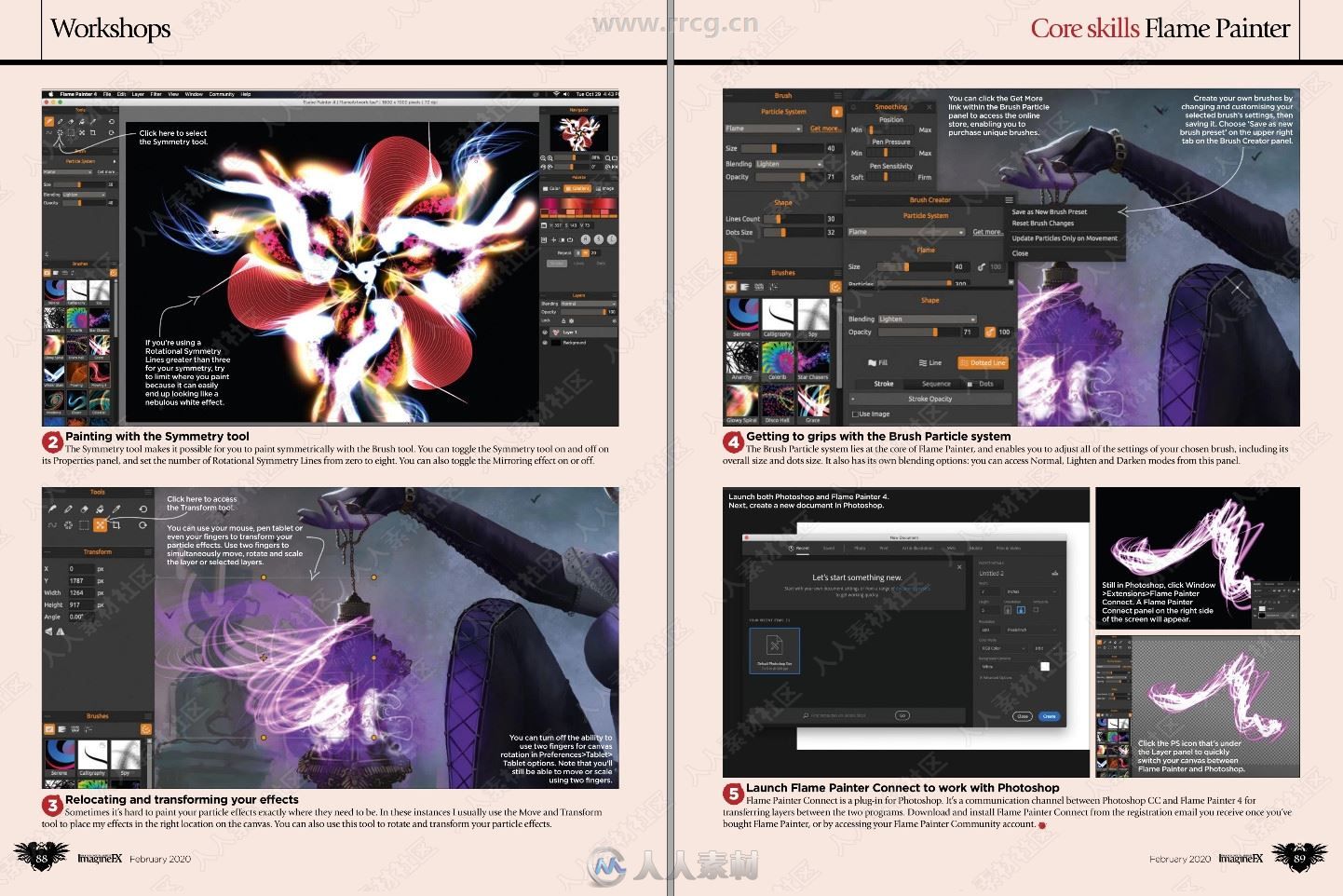Click the Symmetry tool icon in step 3 Tools
This screenshot has width=1343, height=896.
(68, 525)
